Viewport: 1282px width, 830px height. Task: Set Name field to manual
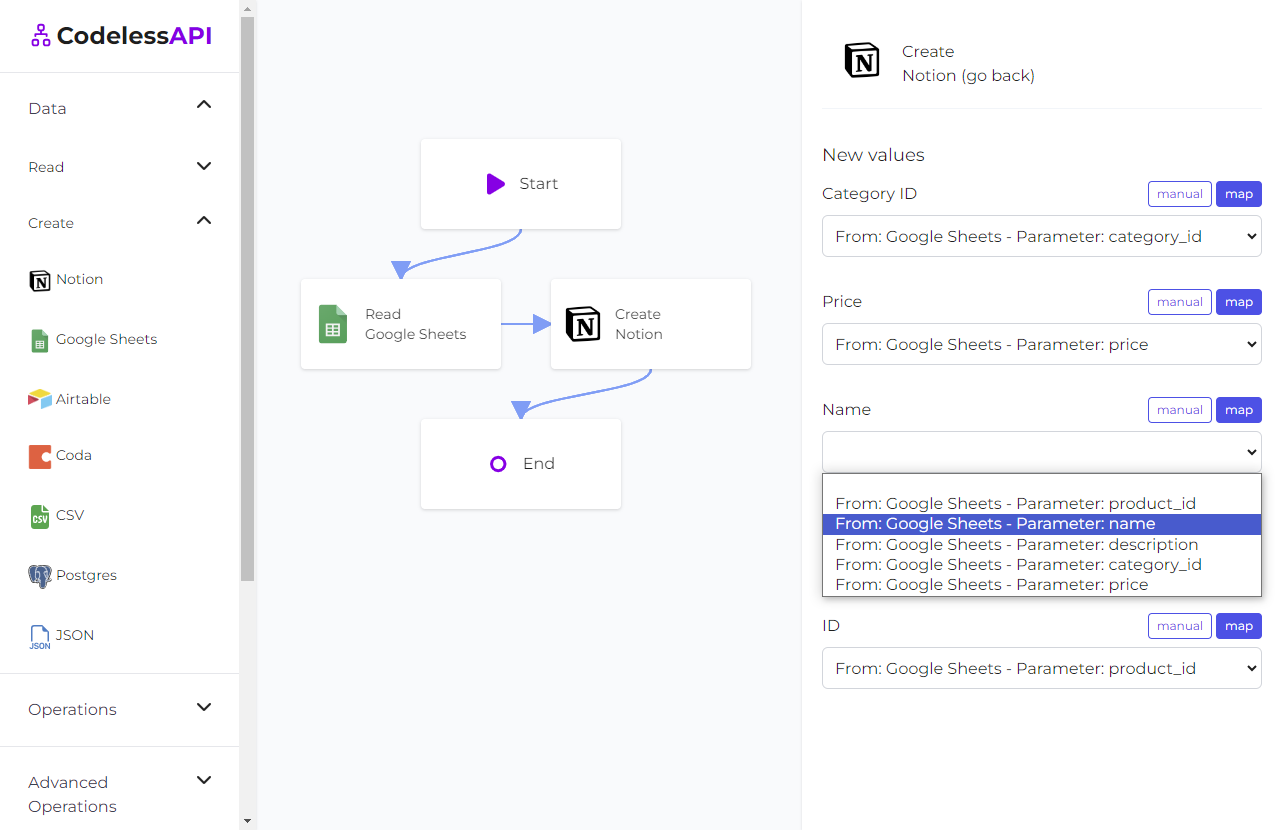click(1180, 410)
